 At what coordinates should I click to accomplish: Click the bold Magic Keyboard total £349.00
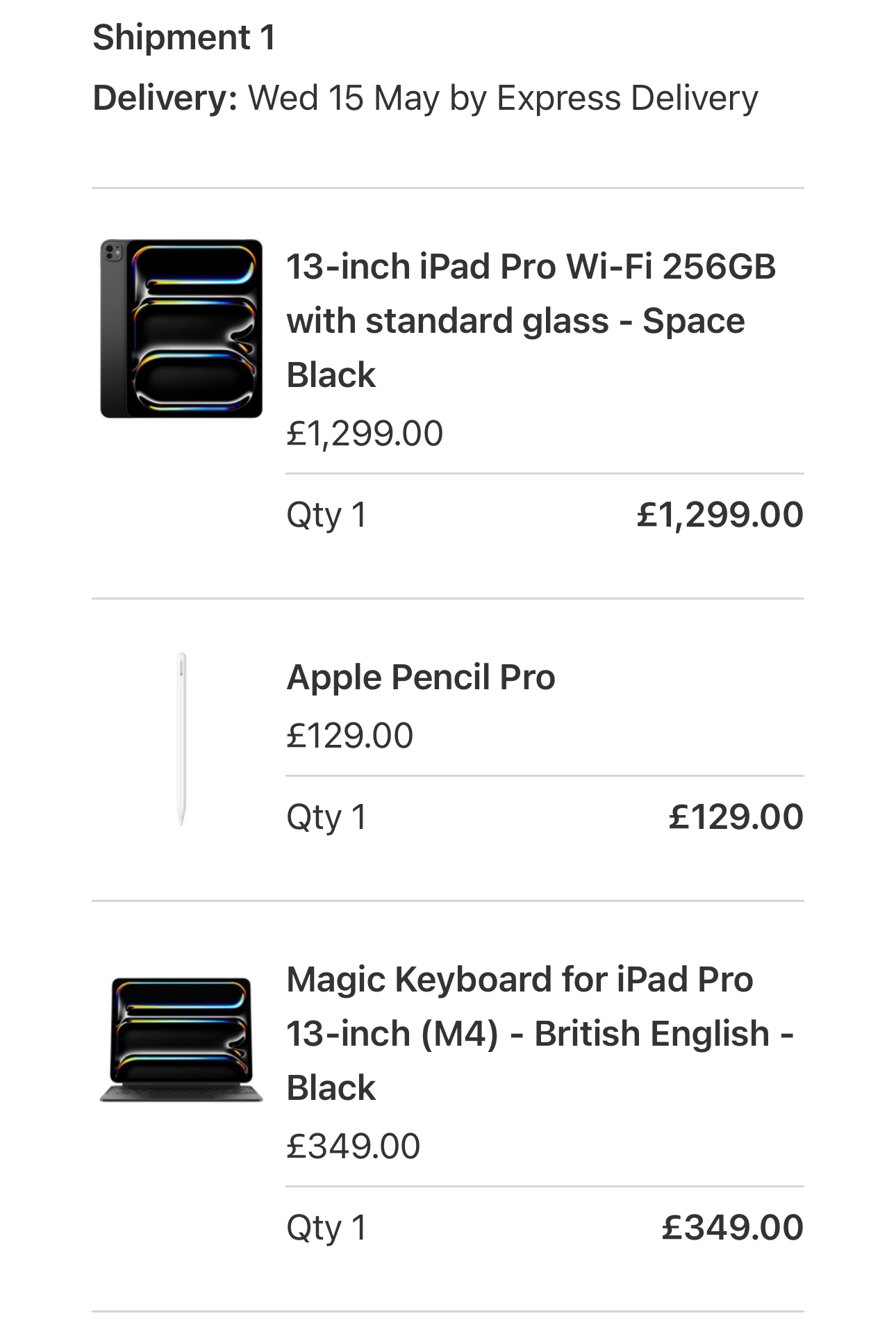click(x=733, y=1228)
